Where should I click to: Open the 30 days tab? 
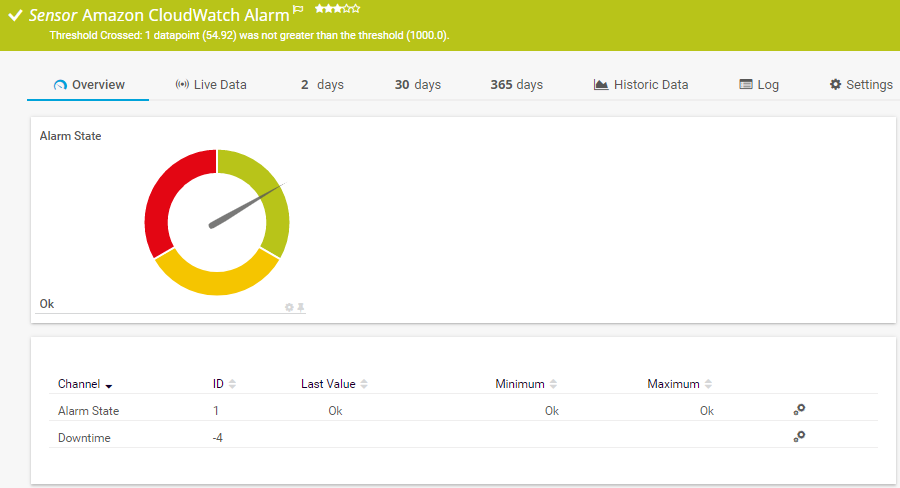[x=417, y=85]
